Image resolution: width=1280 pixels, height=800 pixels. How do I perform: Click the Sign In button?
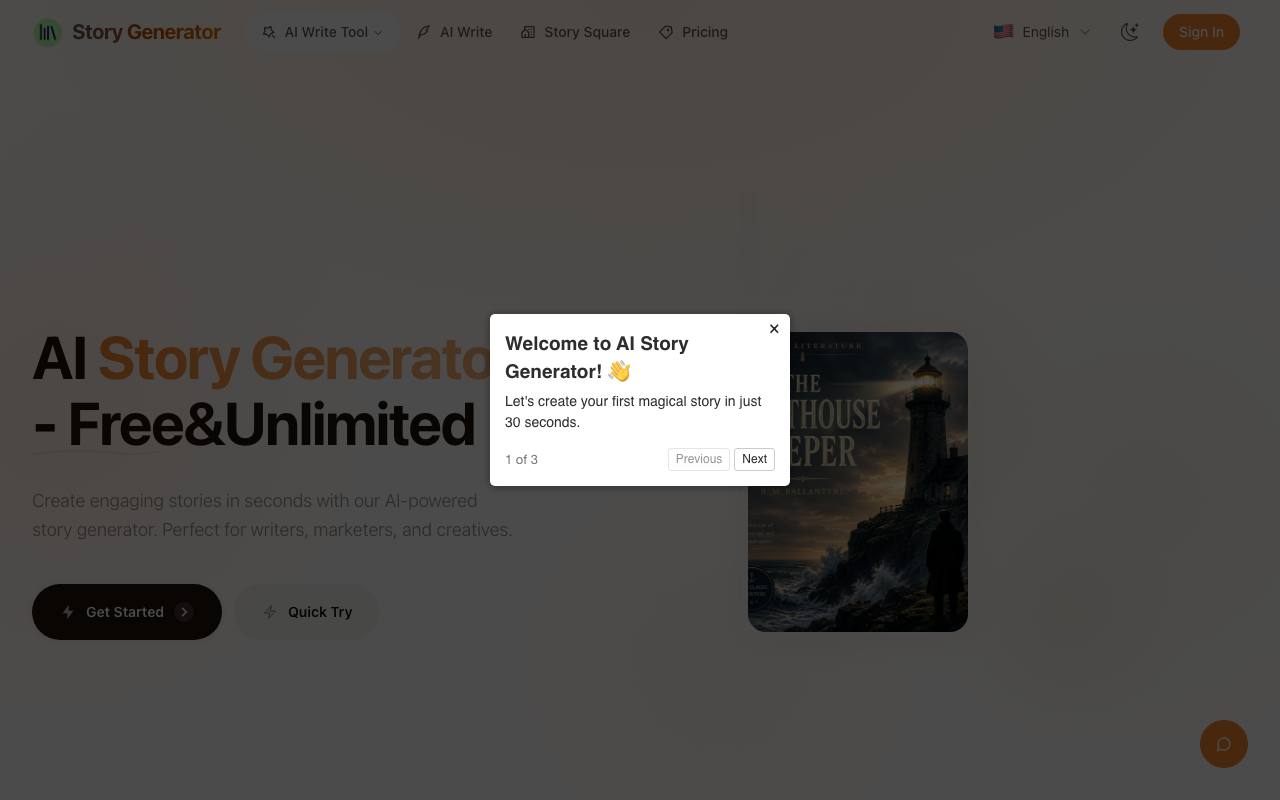(x=1201, y=32)
